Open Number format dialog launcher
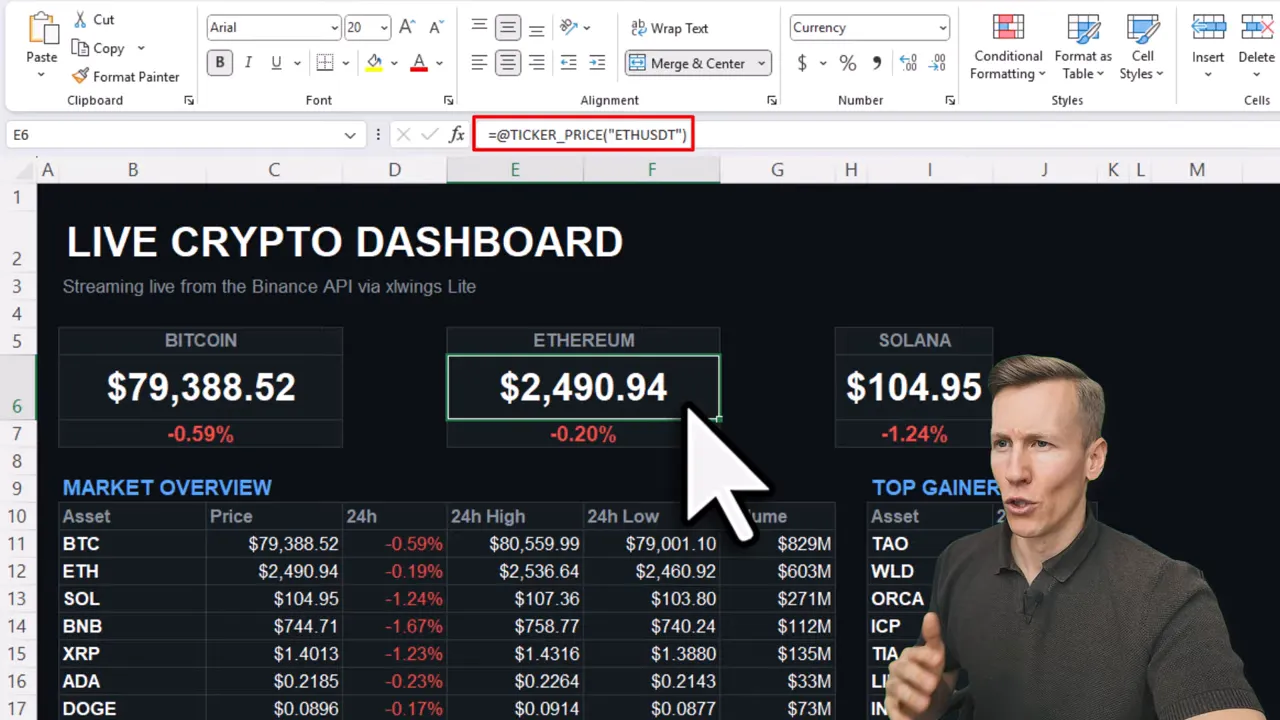 tap(949, 101)
